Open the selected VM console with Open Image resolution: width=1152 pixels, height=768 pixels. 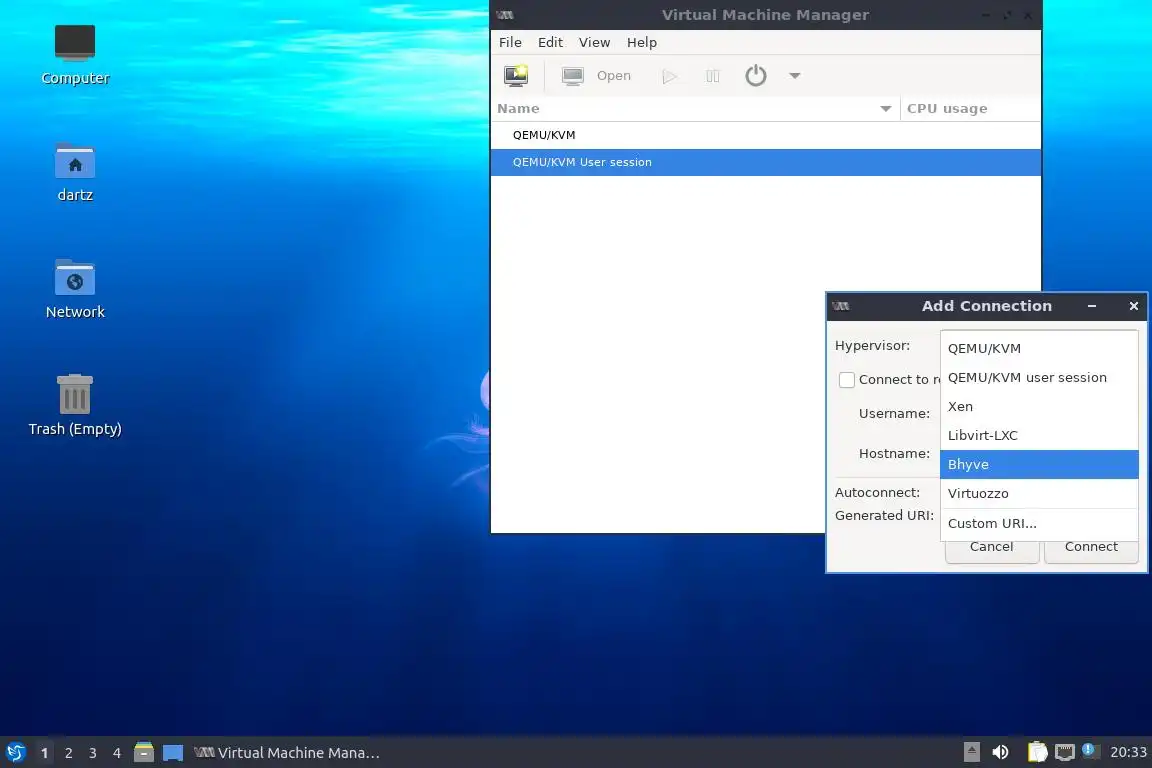[596, 76]
